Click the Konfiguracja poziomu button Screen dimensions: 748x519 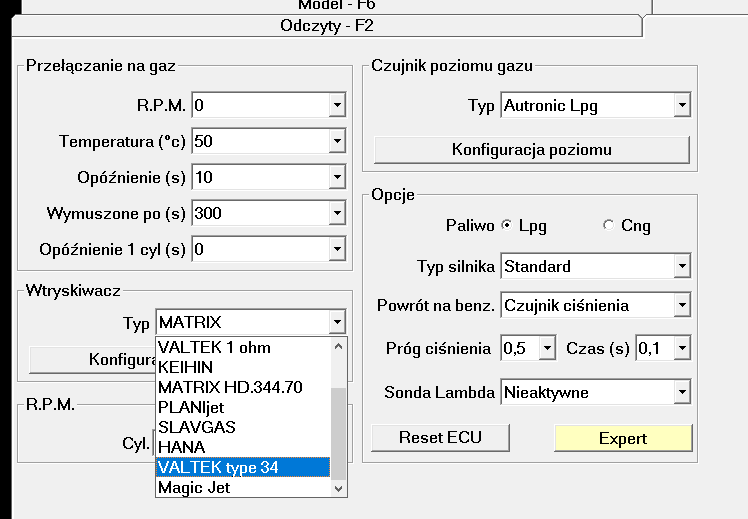[531, 150]
